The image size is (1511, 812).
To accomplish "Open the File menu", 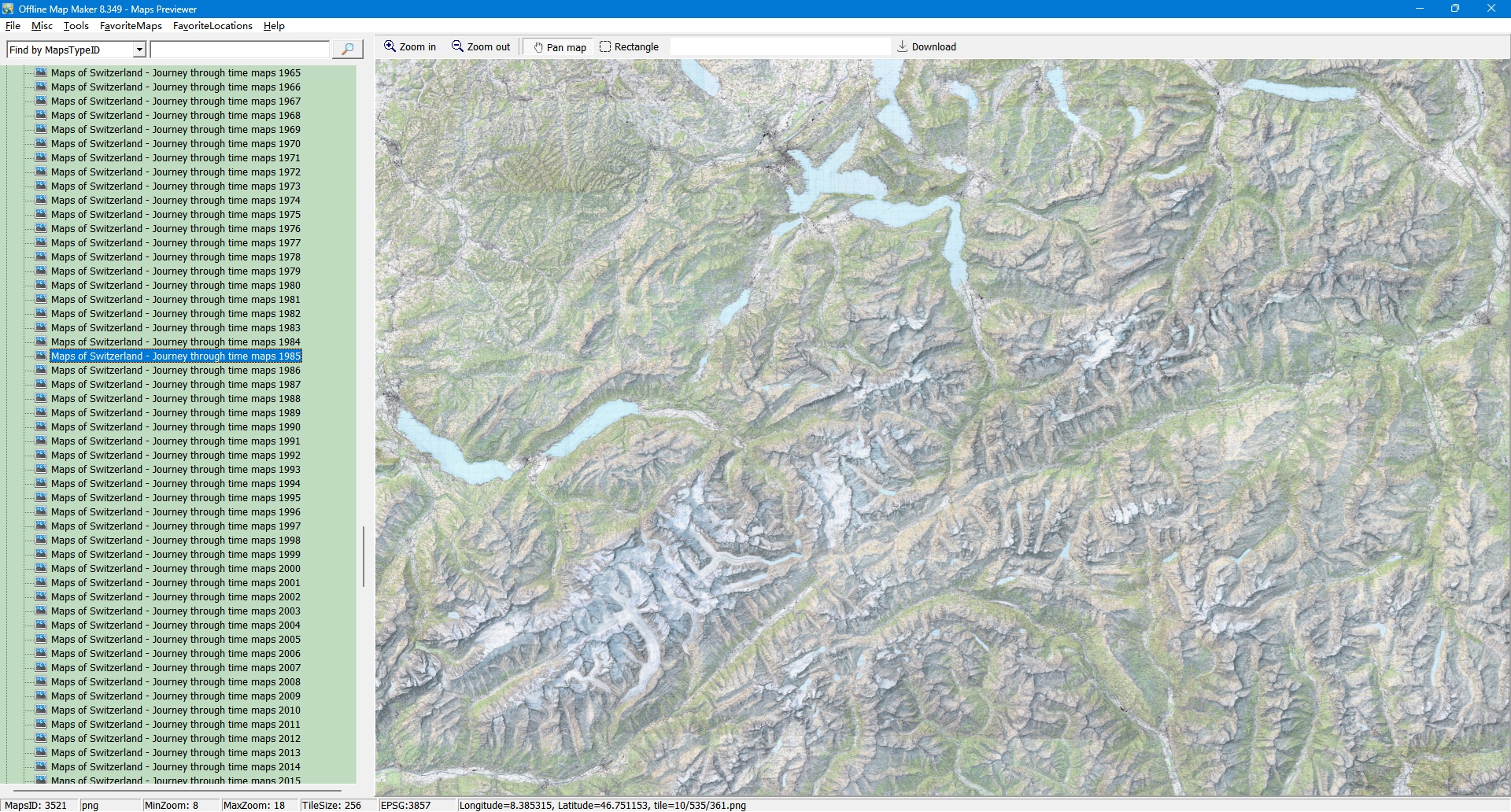I will (13, 26).
